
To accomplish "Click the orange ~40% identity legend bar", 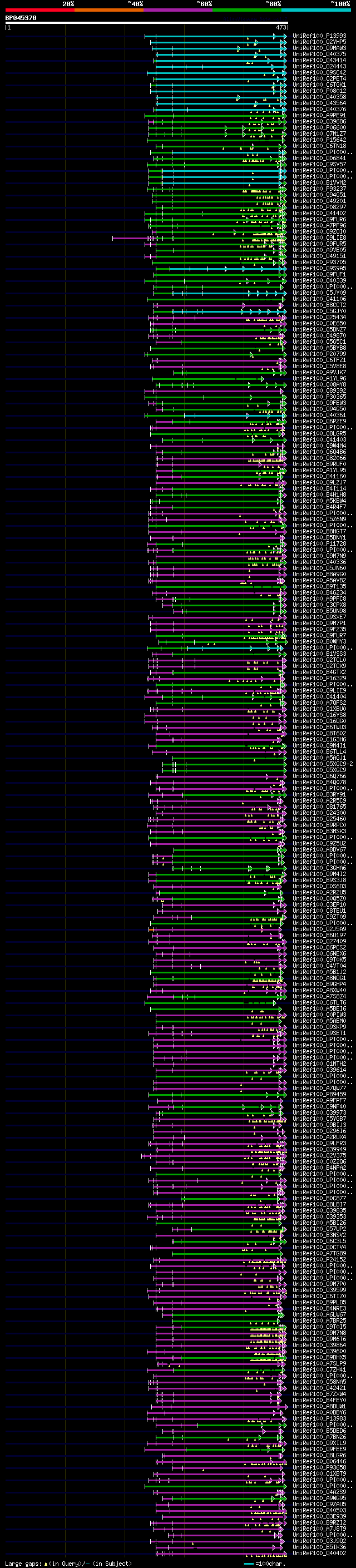I will (x=109, y=10).
